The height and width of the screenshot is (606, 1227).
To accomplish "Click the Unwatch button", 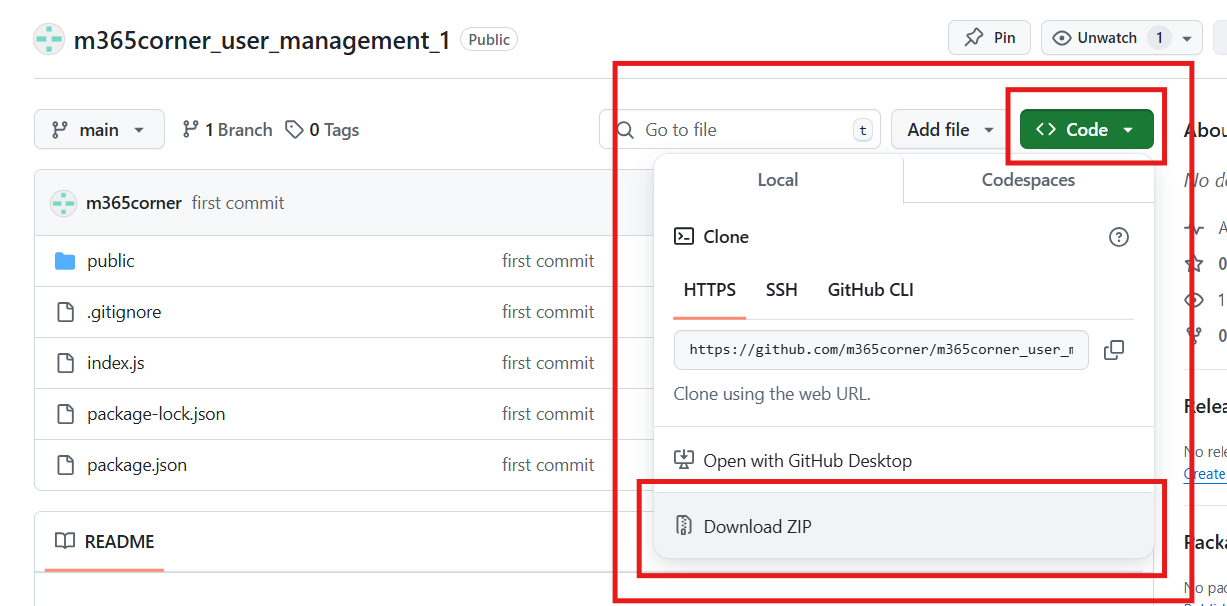I will (1107, 38).
